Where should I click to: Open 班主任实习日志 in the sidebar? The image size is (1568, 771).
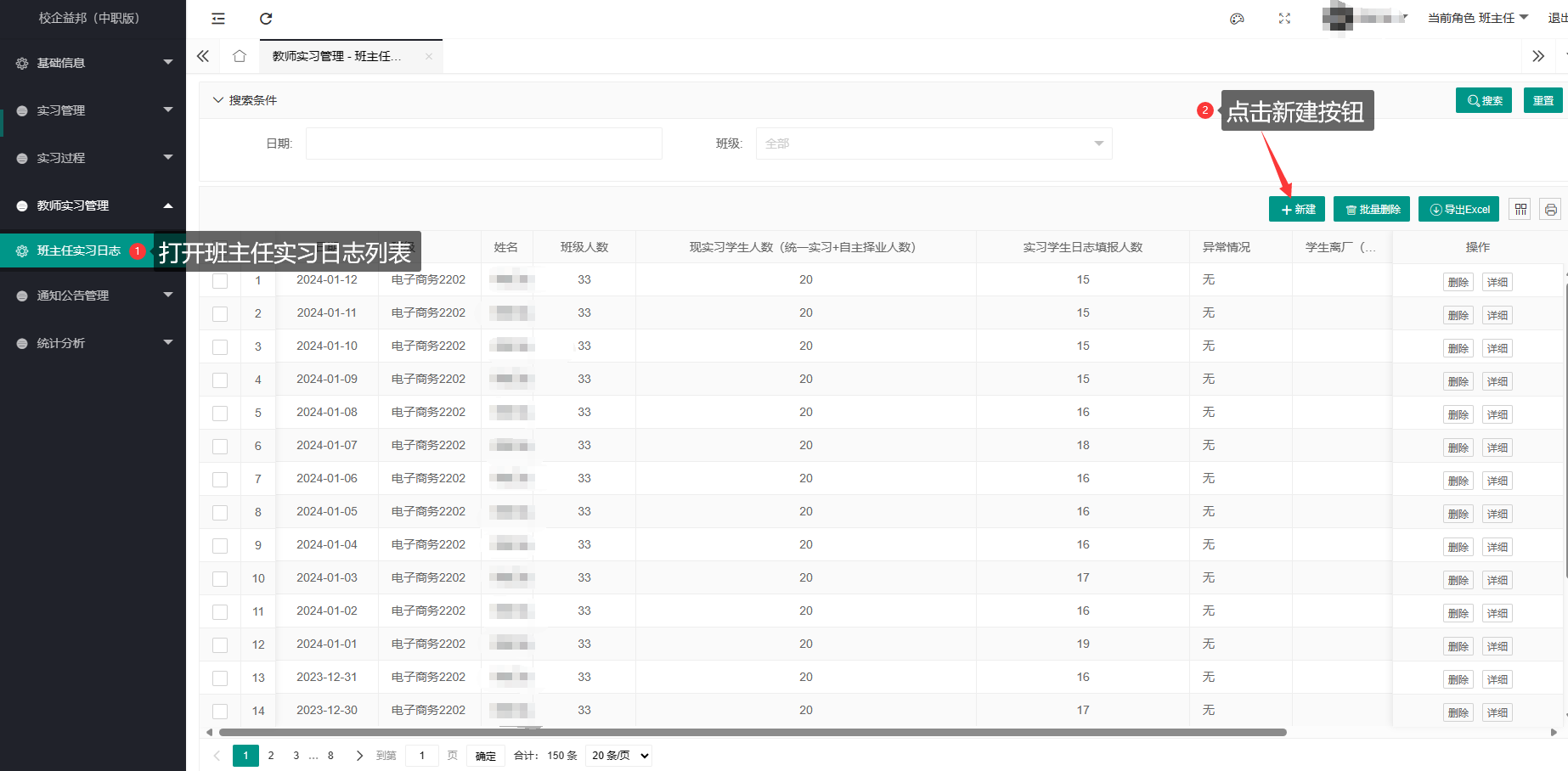pyautogui.click(x=78, y=250)
